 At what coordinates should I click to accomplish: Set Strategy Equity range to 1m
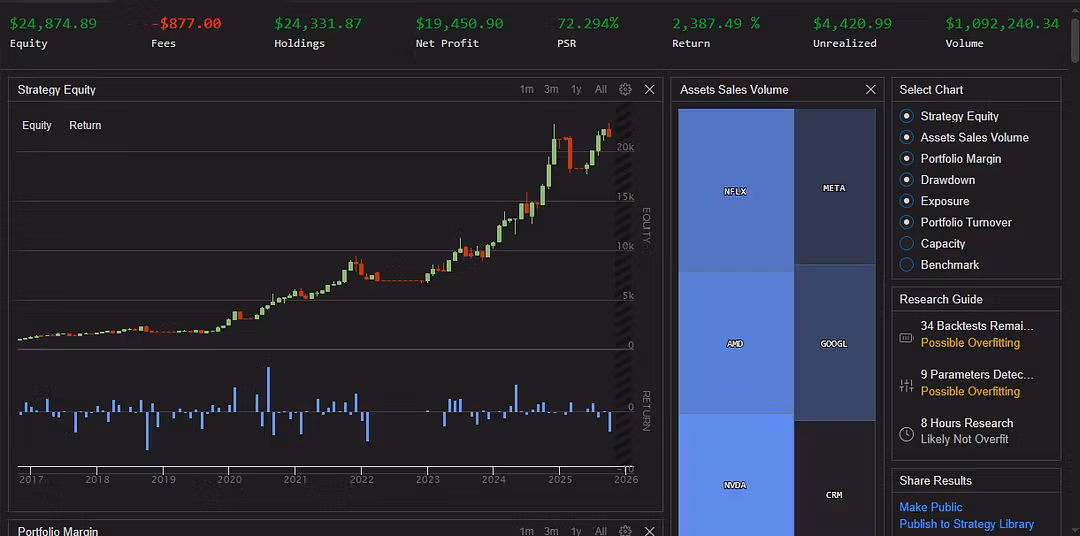coord(526,89)
